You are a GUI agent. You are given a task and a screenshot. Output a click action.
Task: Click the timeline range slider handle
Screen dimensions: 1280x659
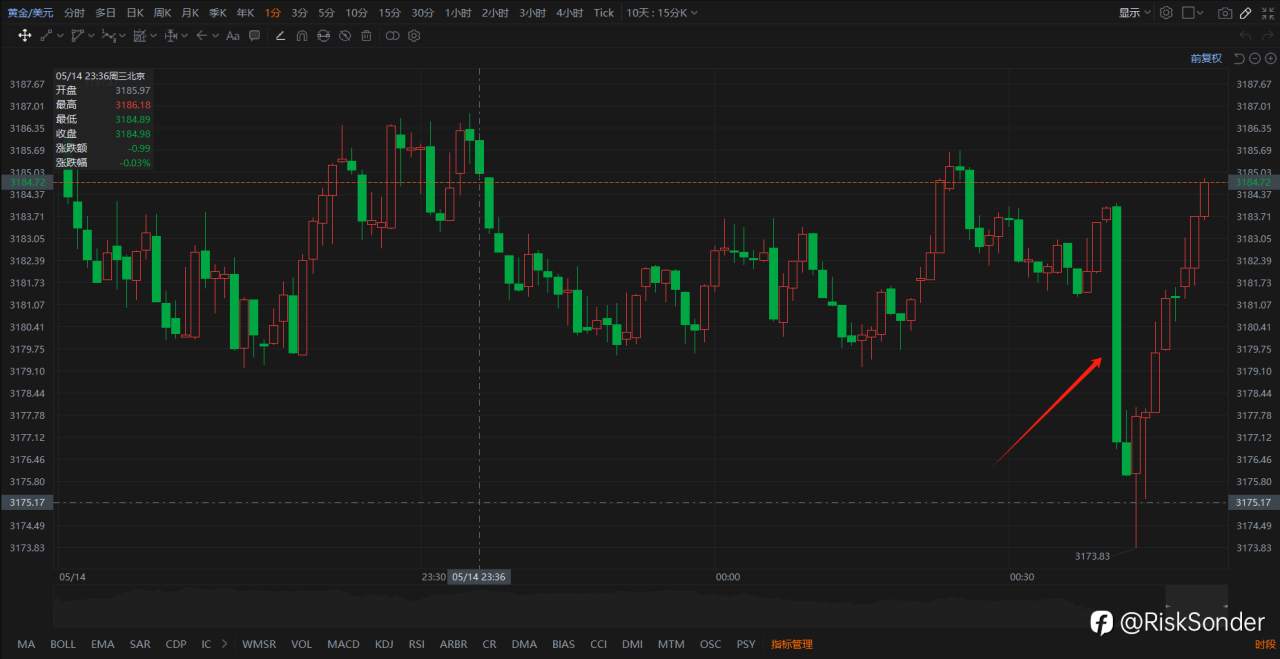click(x=1196, y=597)
